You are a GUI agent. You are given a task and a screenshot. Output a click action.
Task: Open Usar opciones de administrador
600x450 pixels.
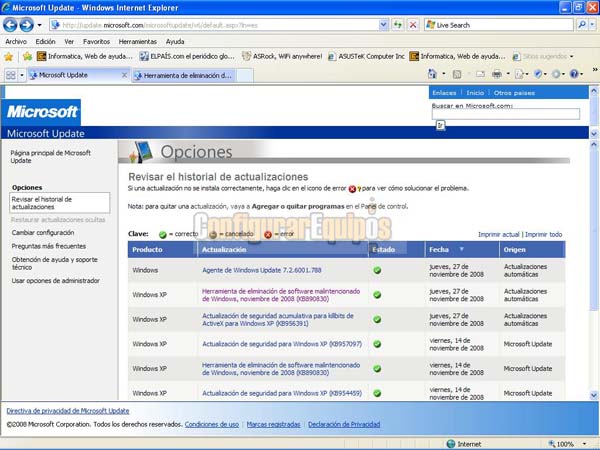[55, 281]
